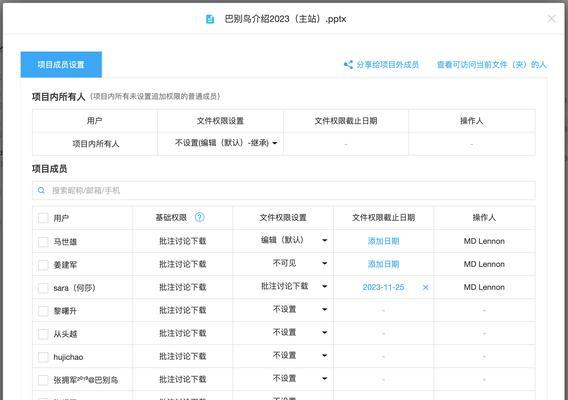The height and width of the screenshot is (400, 568).
Task: Click 添加日期 for 马世雄
Action: pos(383,241)
